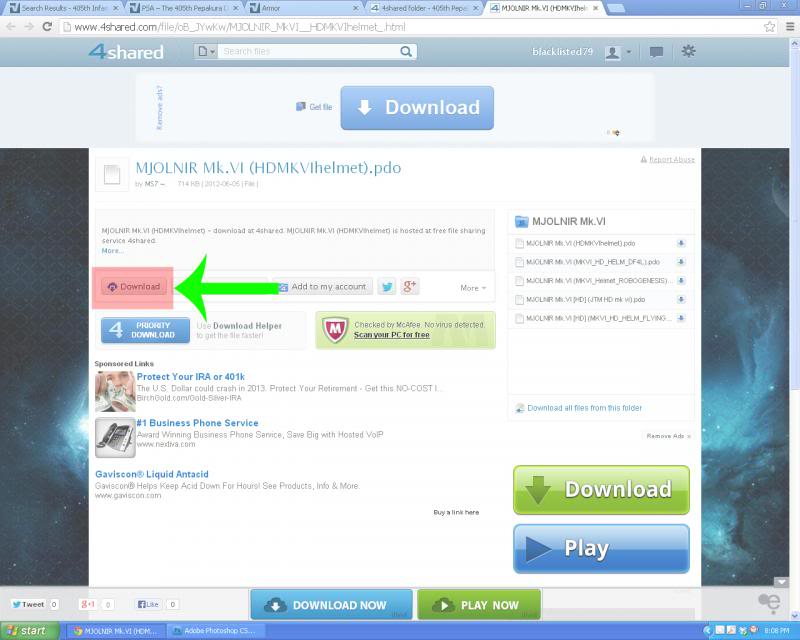Image resolution: width=800 pixels, height=640 pixels.
Task: Click the file type icon beside the title
Action: 112,175
